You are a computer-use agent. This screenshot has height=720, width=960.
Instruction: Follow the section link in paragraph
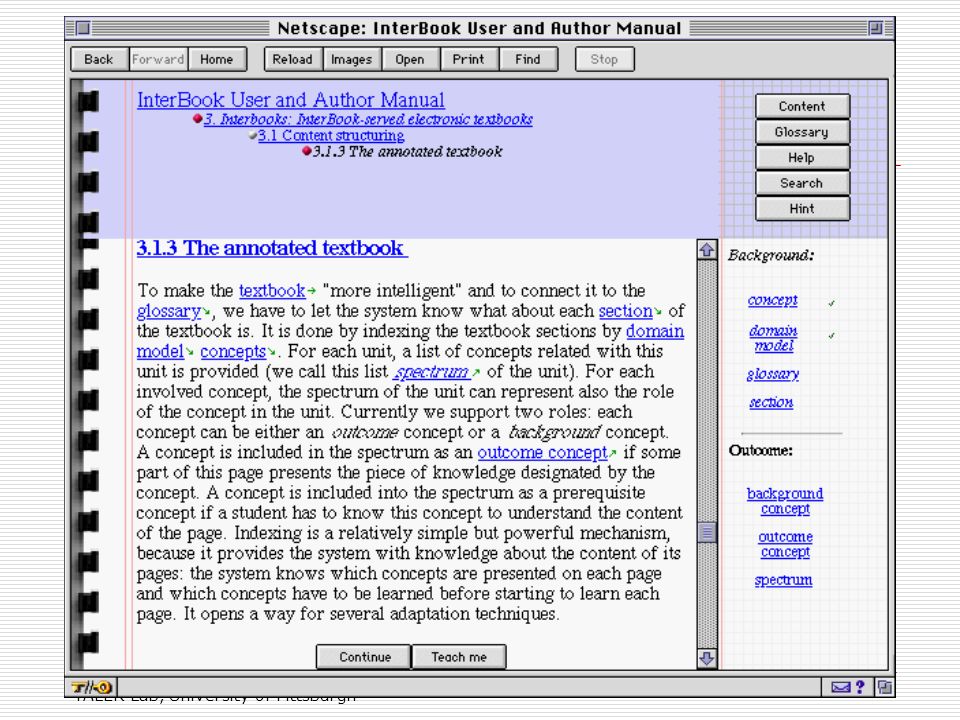tap(625, 311)
